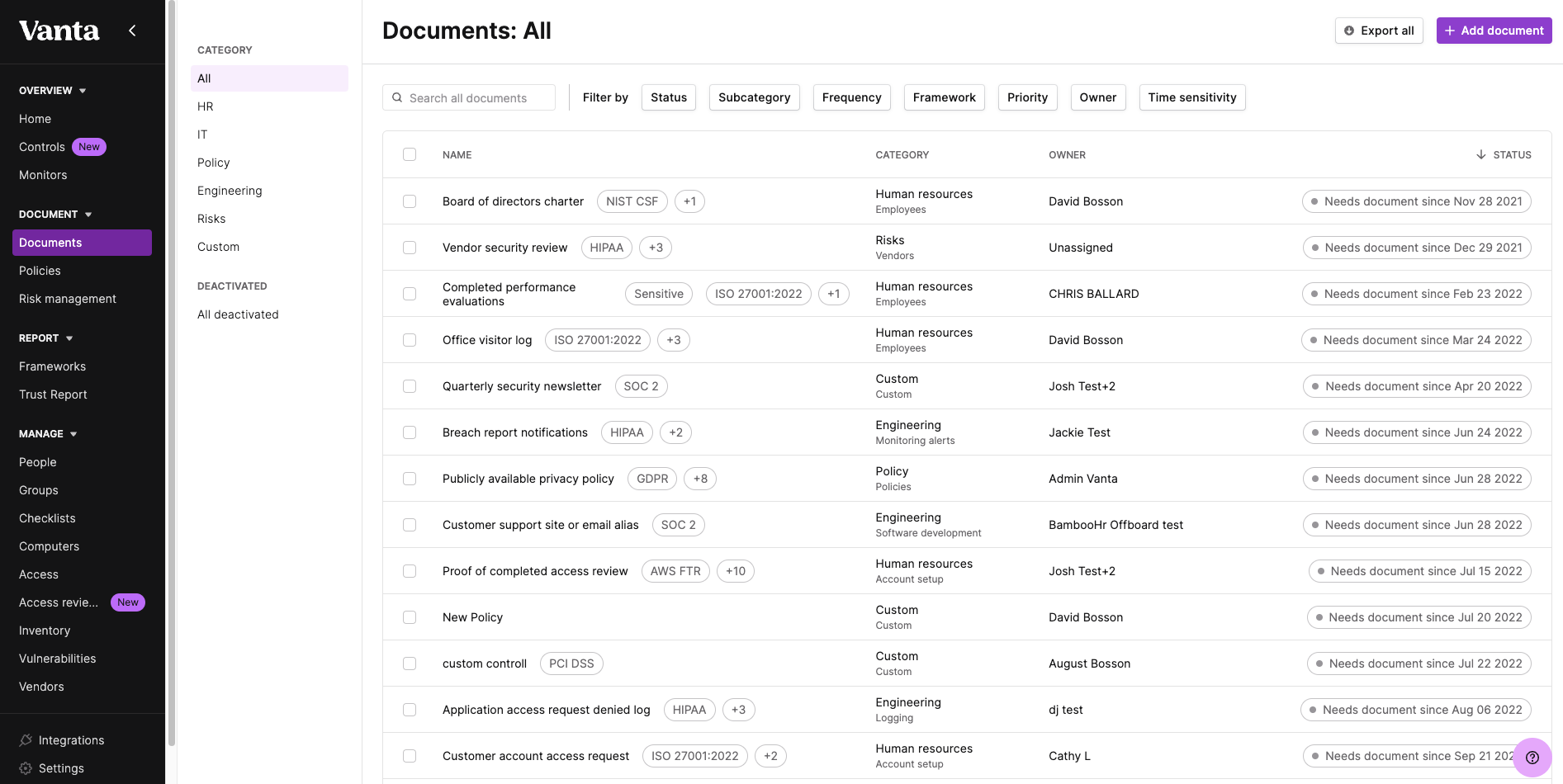Collapse the REPORT sidebar section

[46, 338]
